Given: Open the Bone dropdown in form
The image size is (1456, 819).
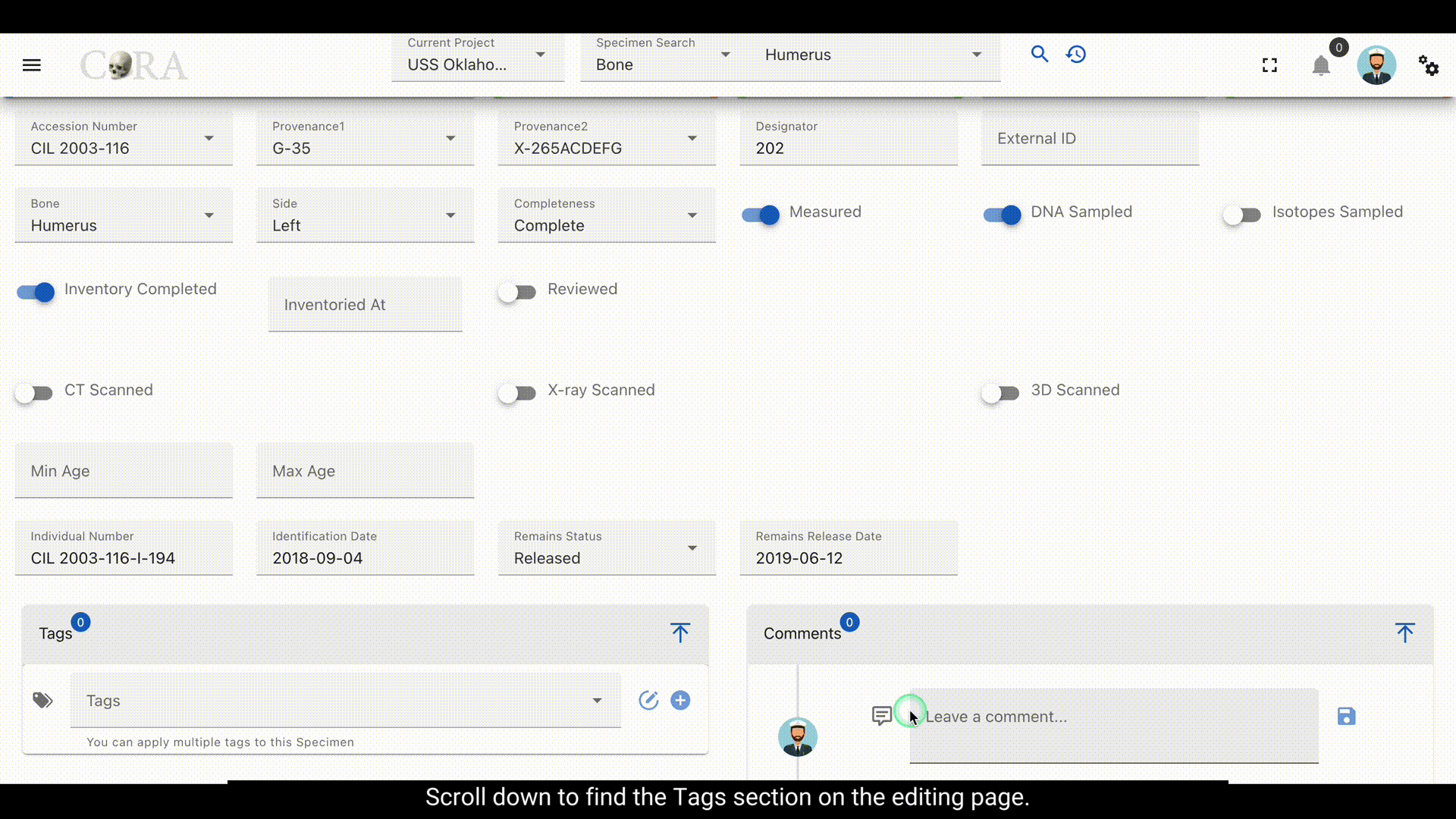Looking at the screenshot, I should tap(124, 215).
